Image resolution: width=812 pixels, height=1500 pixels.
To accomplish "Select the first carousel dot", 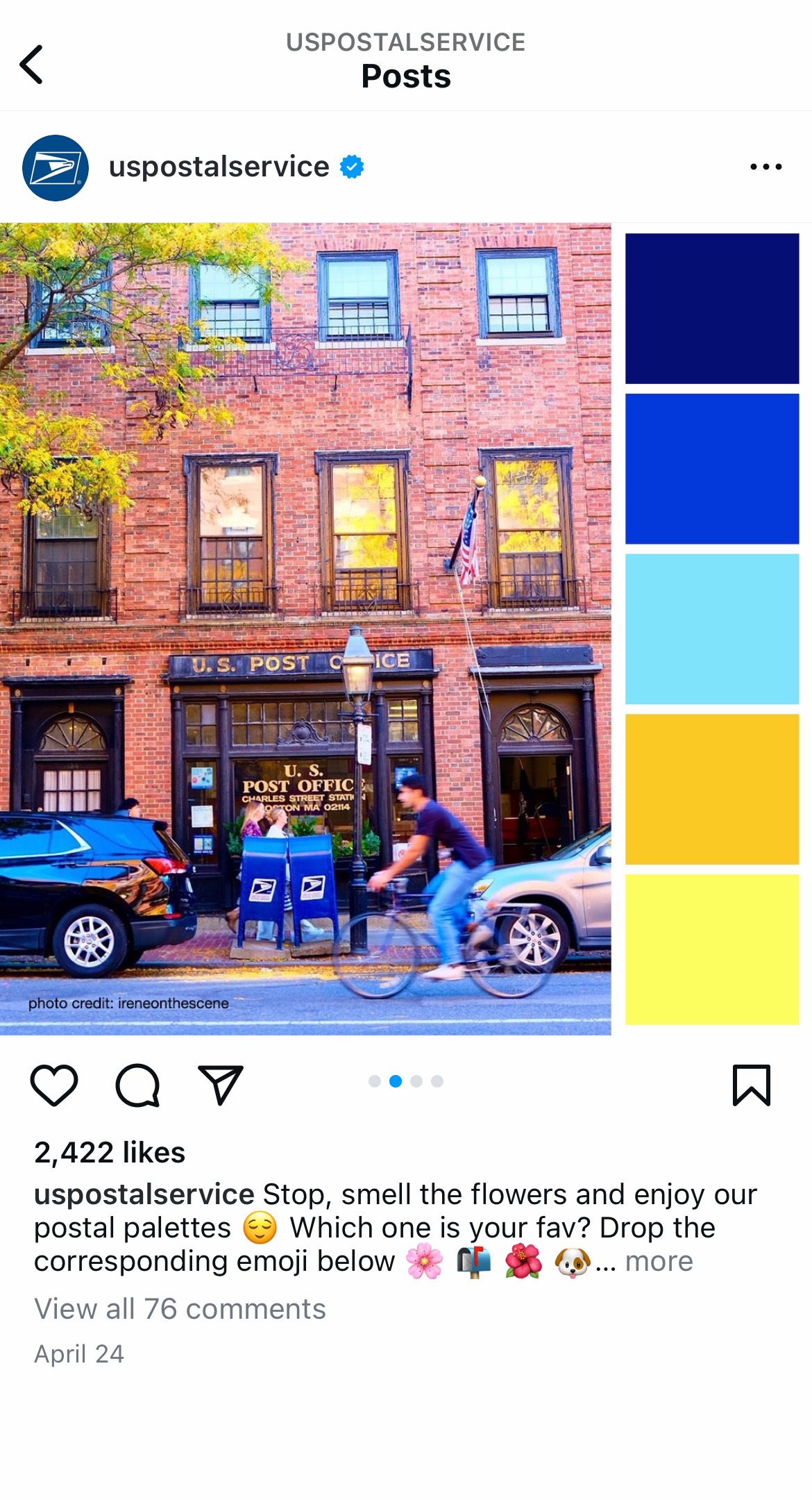I will pyautogui.click(x=375, y=1081).
